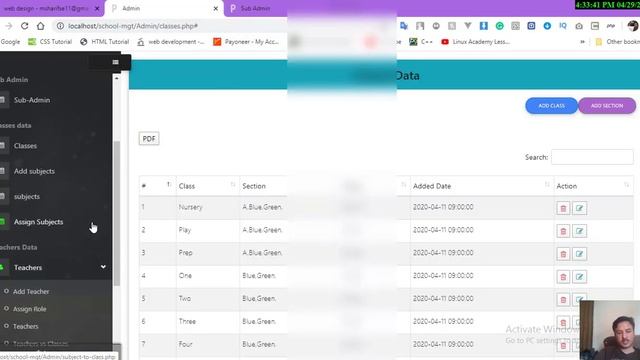The width and height of the screenshot is (640, 360).
Task: Open subjects in the sidebar
Action: [27, 196]
